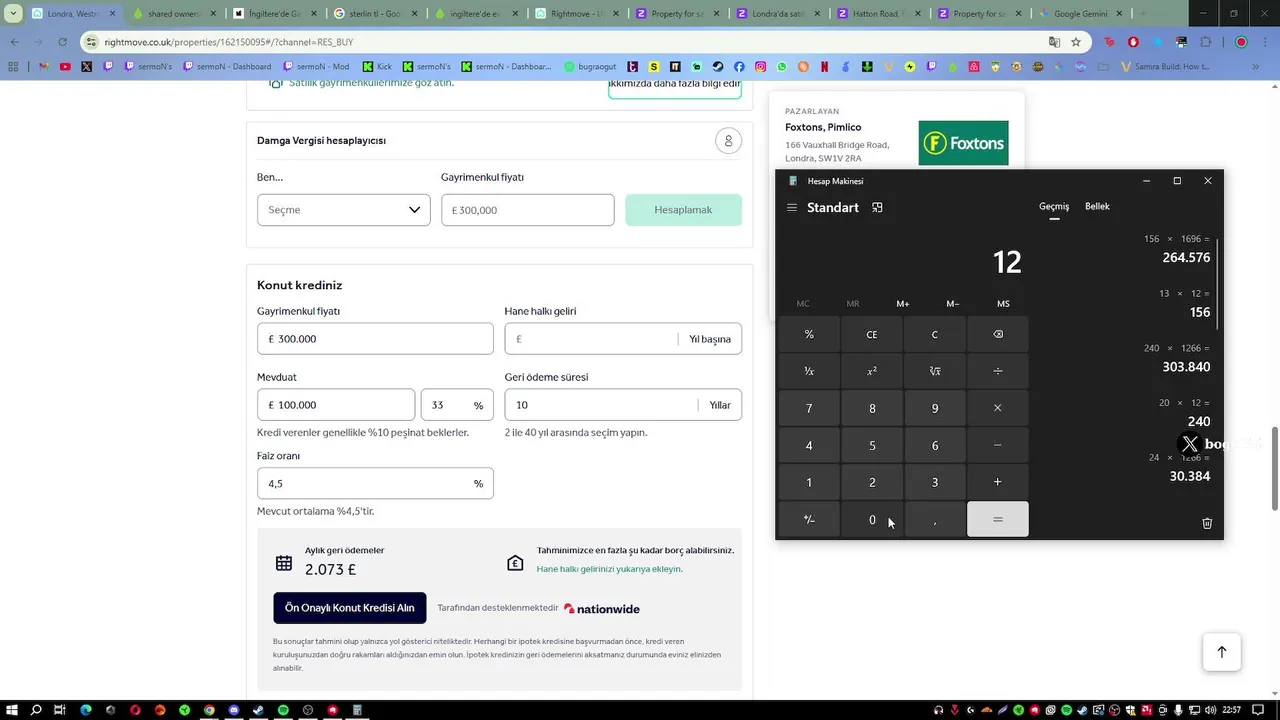Expand the 'Ben...' Seçme dropdown

(x=343, y=210)
